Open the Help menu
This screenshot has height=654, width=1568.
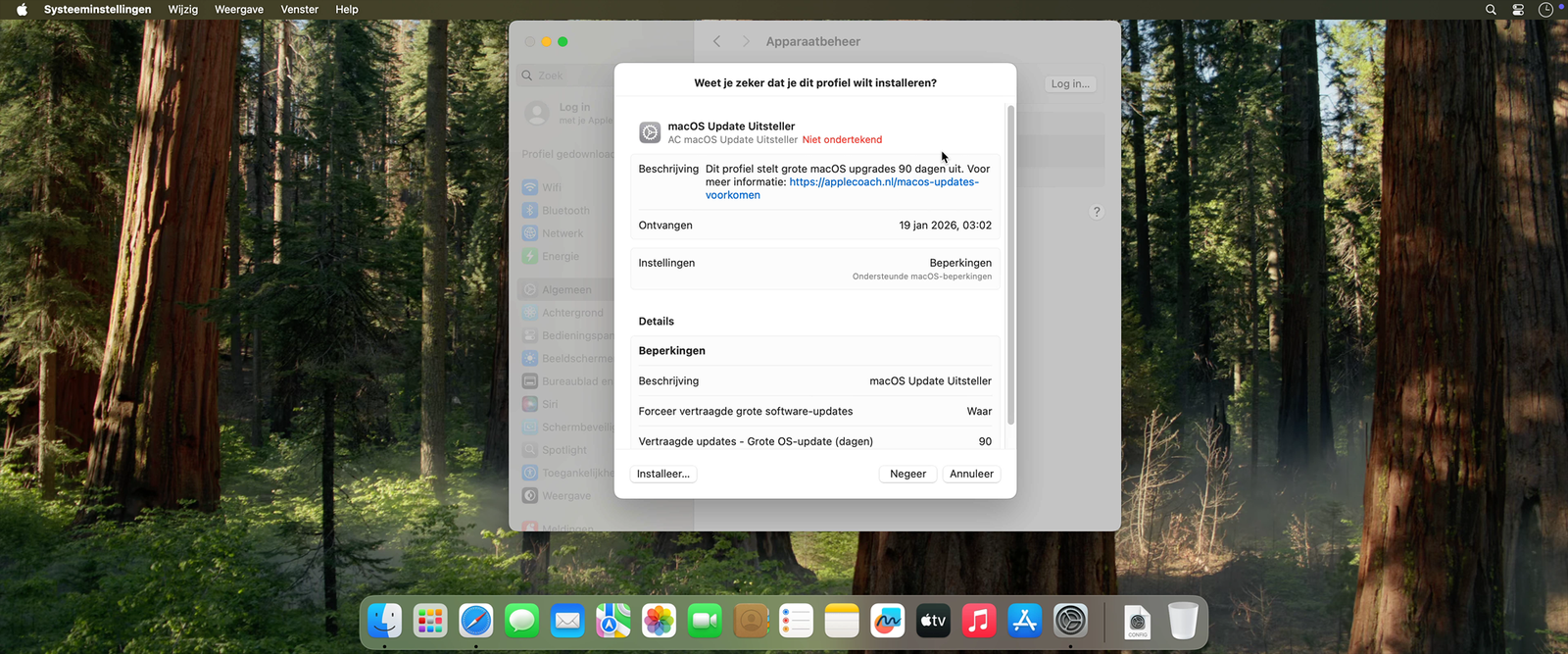pos(347,10)
